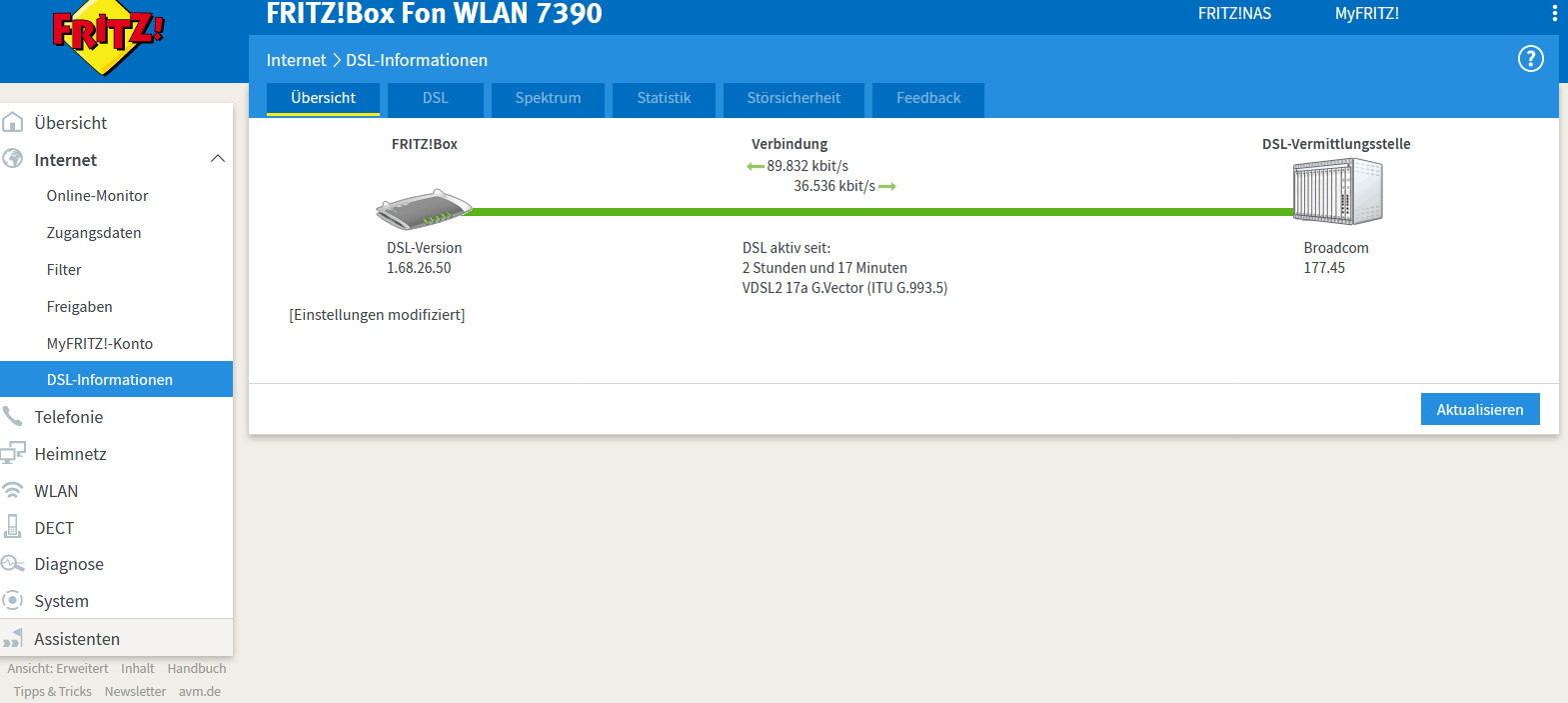Switch to the DSL tab
Screen dimensions: 1568x703
click(436, 99)
